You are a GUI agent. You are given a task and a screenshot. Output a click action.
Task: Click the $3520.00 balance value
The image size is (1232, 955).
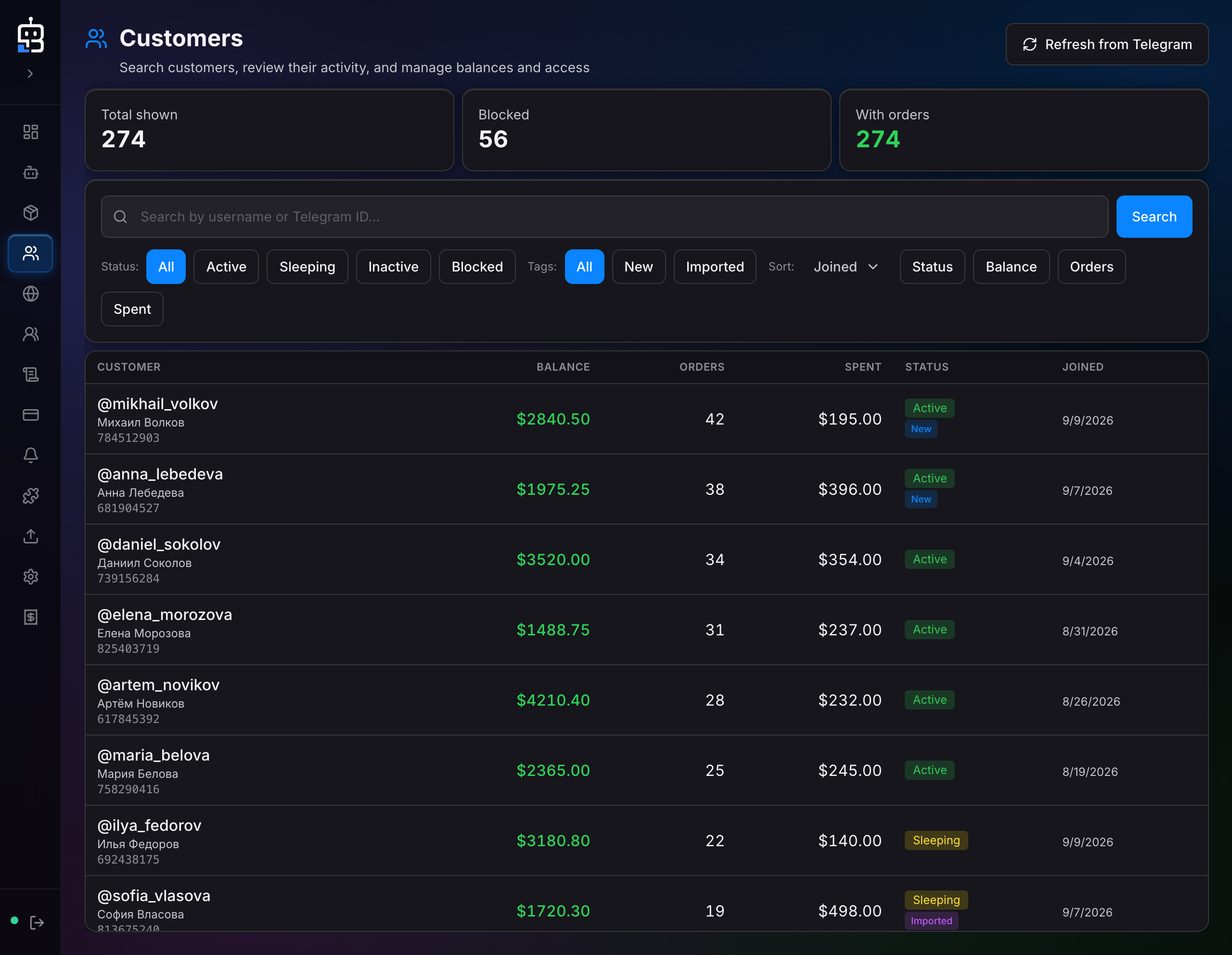pyautogui.click(x=553, y=560)
